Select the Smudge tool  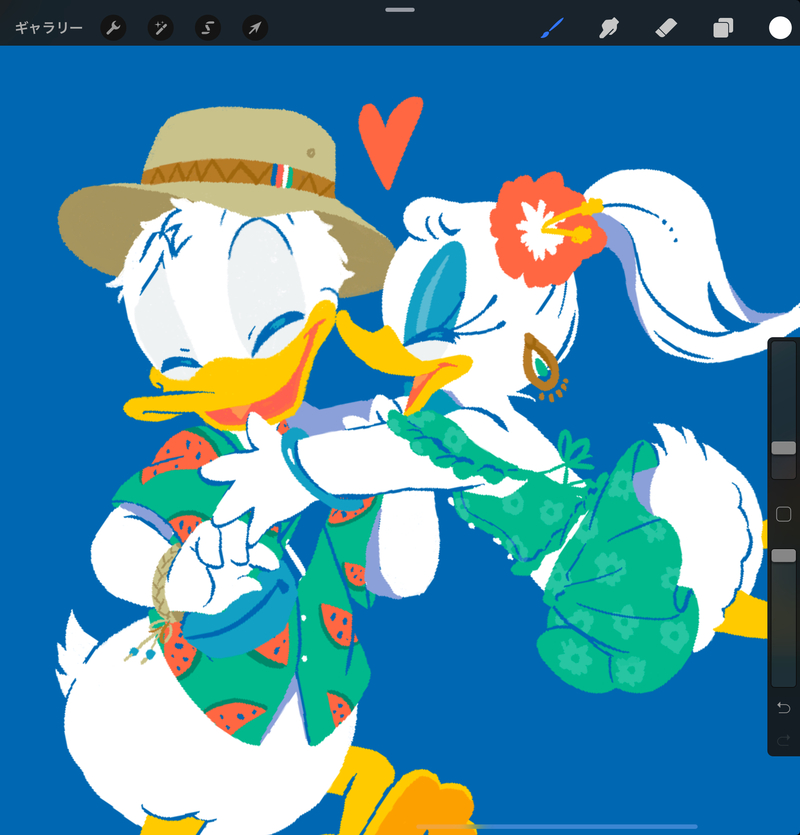pos(609,28)
